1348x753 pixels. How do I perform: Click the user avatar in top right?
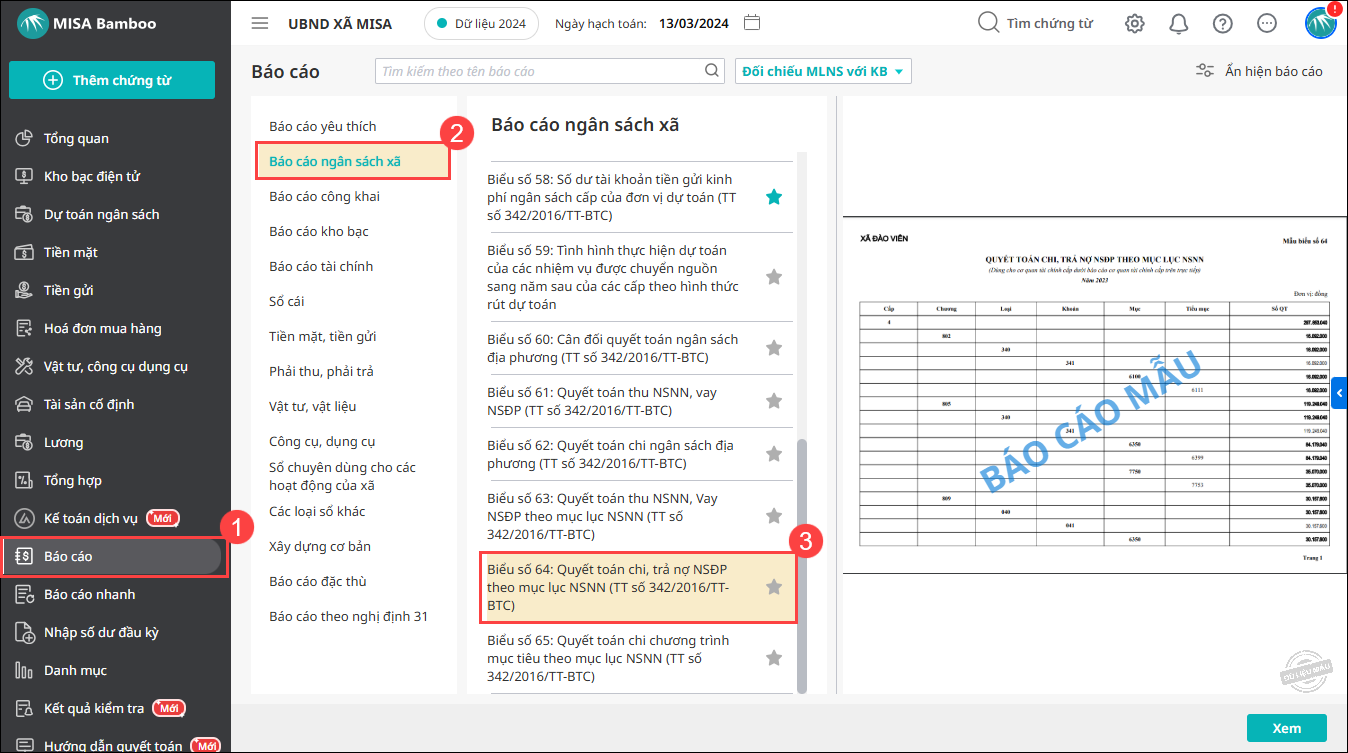point(1320,23)
